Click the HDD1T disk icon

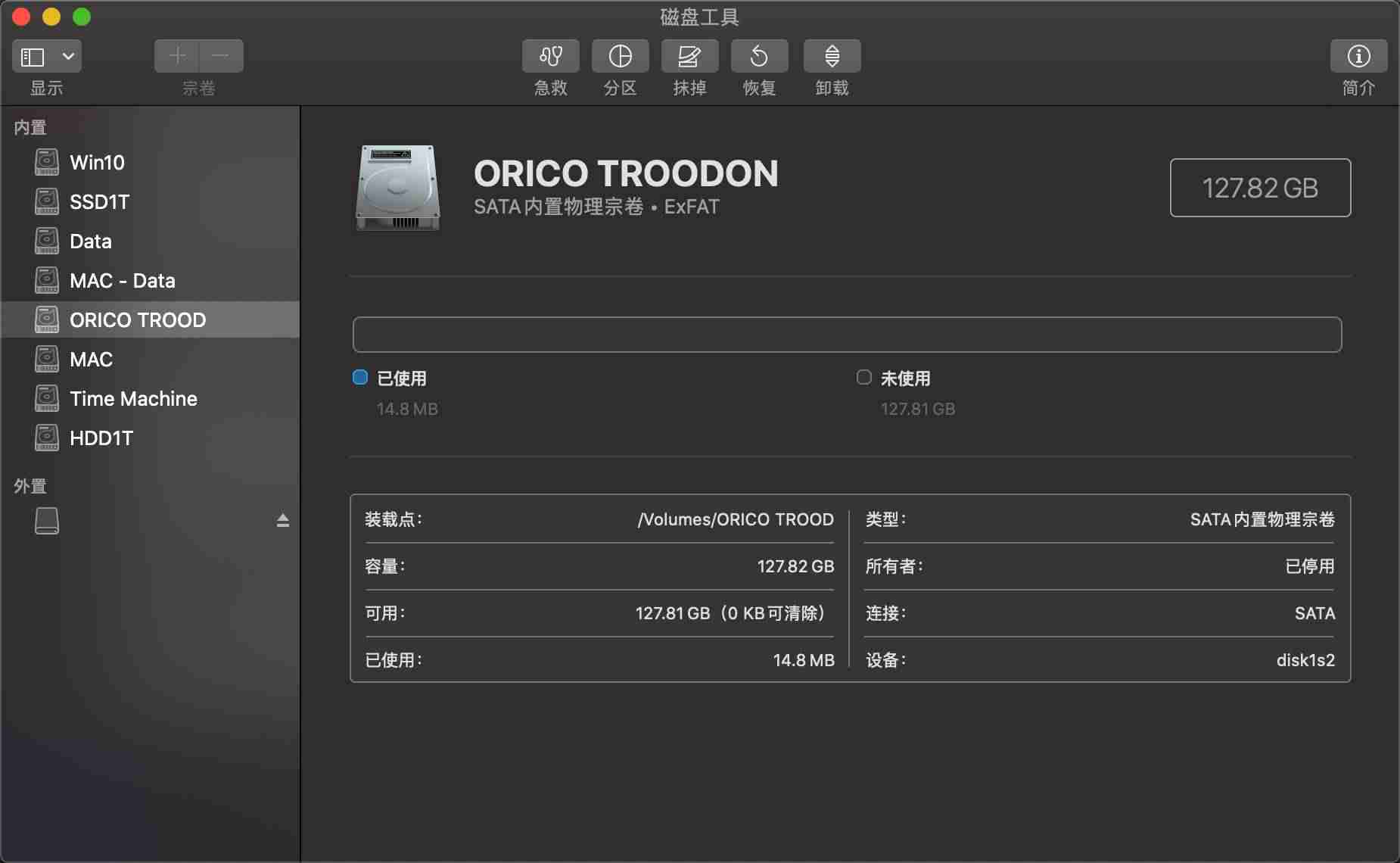click(x=47, y=438)
